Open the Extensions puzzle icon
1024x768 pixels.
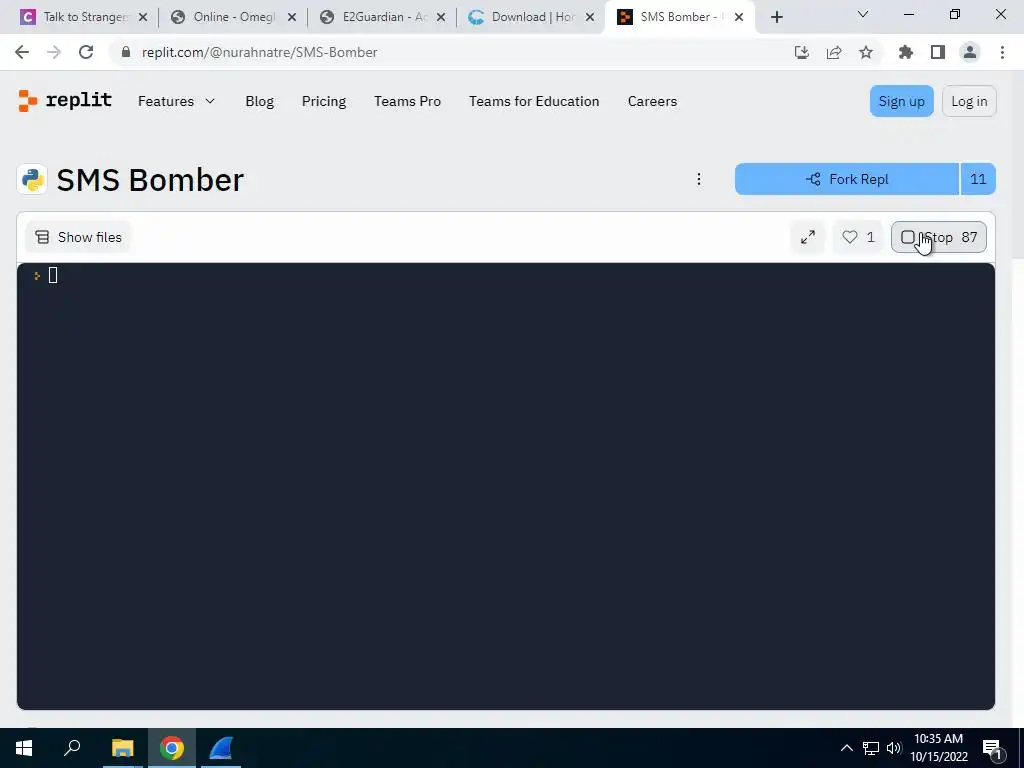point(906,52)
